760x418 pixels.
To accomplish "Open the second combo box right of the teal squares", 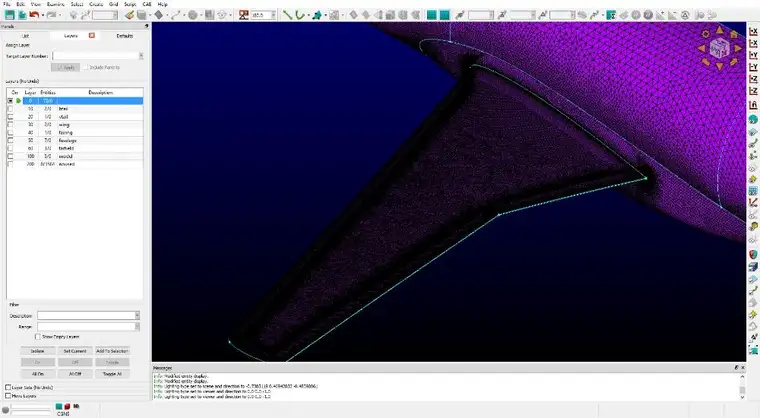I will [522, 16].
